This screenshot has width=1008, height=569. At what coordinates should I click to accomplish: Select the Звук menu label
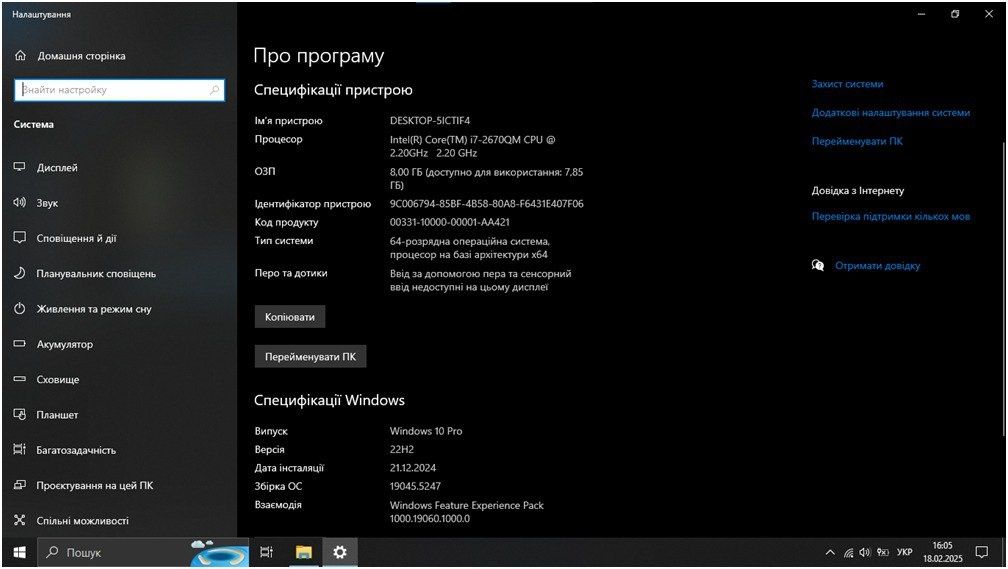(47, 203)
